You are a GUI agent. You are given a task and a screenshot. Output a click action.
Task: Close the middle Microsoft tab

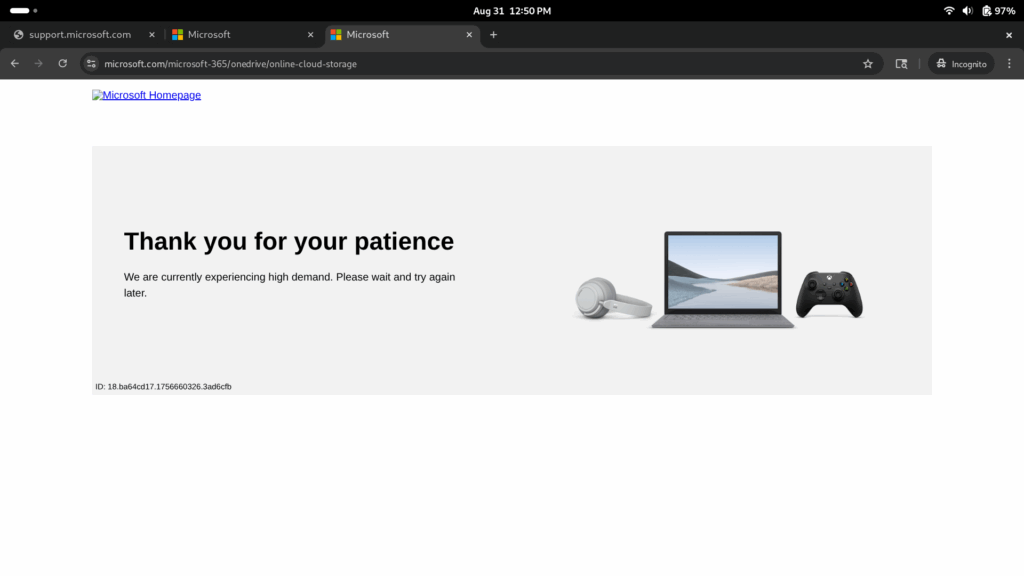[310, 35]
